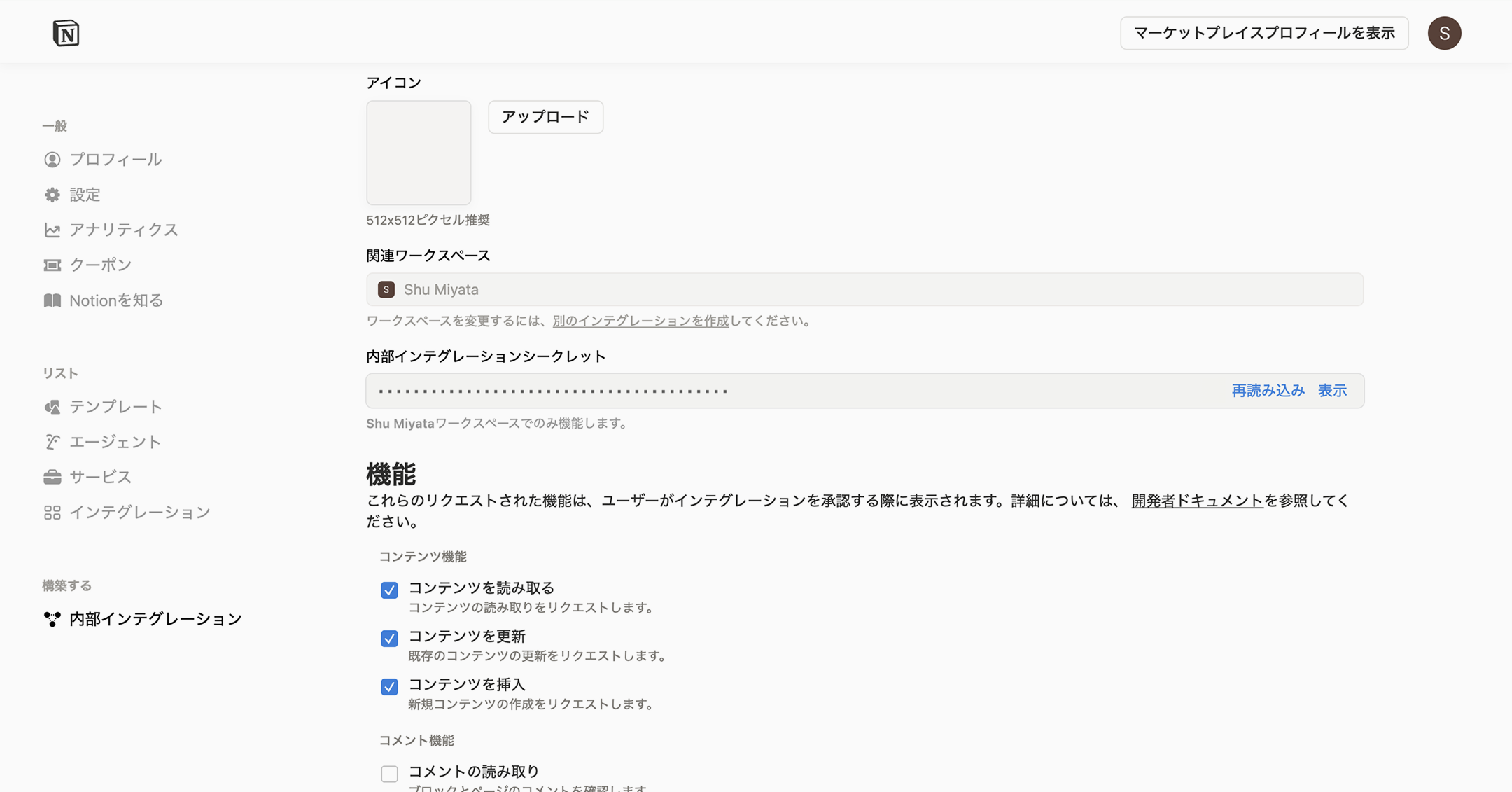Click the services briefcase icon
Image resolution: width=1512 pixels, height=792 pixels.
coord(52,477)
